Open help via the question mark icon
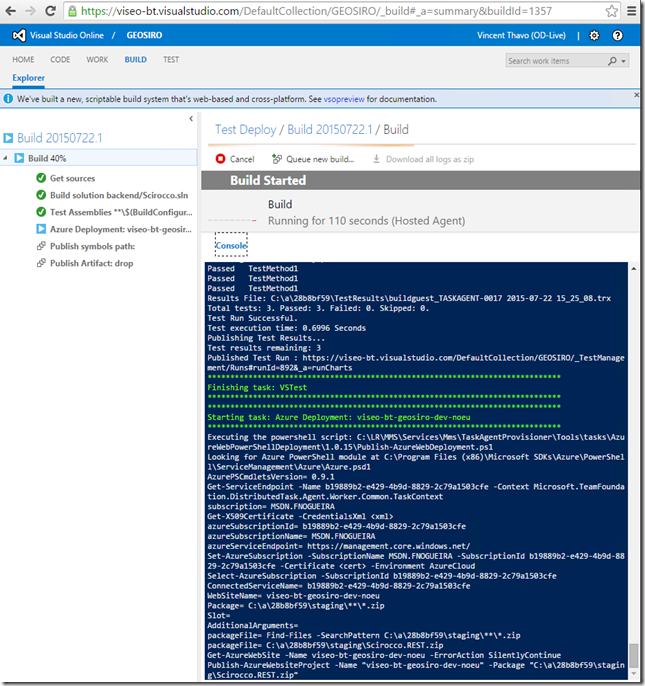Viewport: 645px width, 686px height. pyautogui.click(x=617, y=35)
